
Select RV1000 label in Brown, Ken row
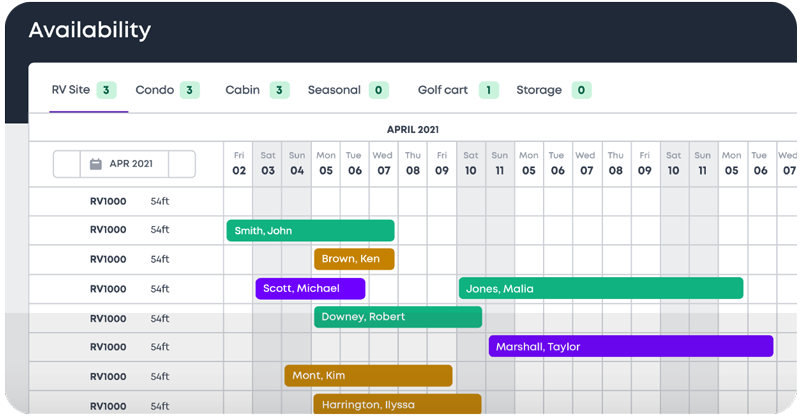click(108, 259)
